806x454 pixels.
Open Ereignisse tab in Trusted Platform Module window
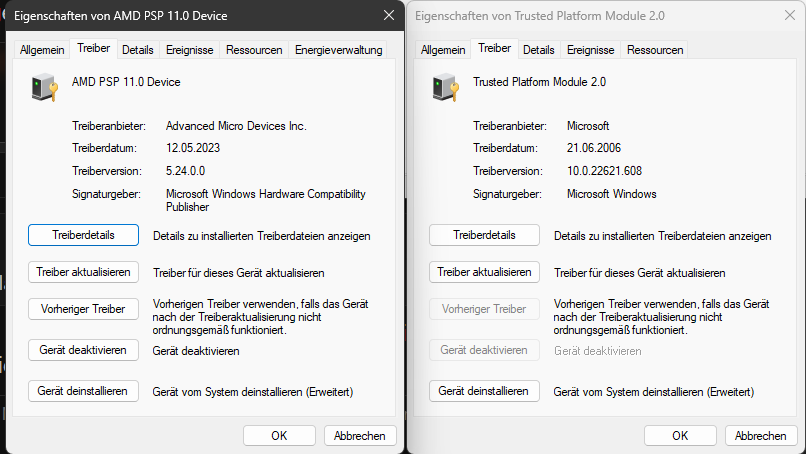pyautogui.click(x=591, y=50)
